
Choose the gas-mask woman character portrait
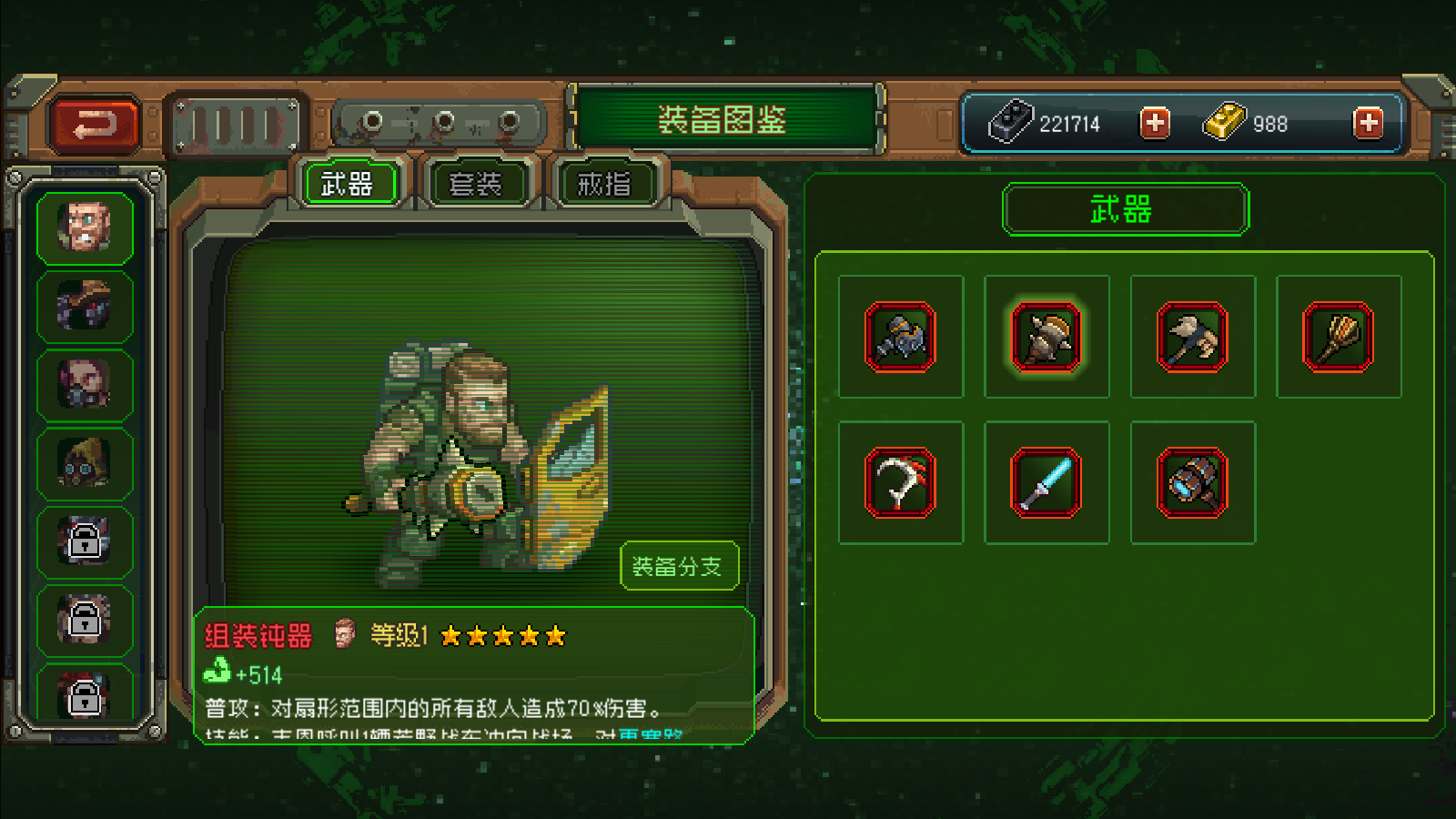coord(85,384)
